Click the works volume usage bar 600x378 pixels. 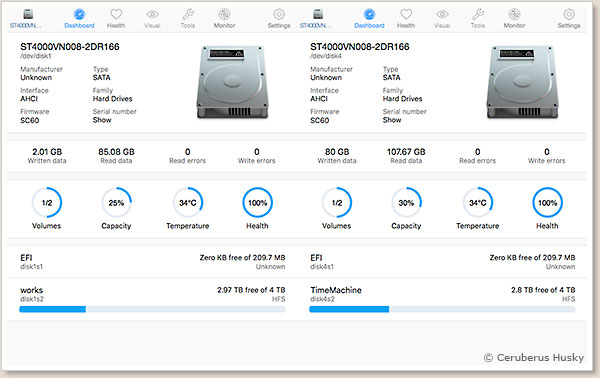152,309
